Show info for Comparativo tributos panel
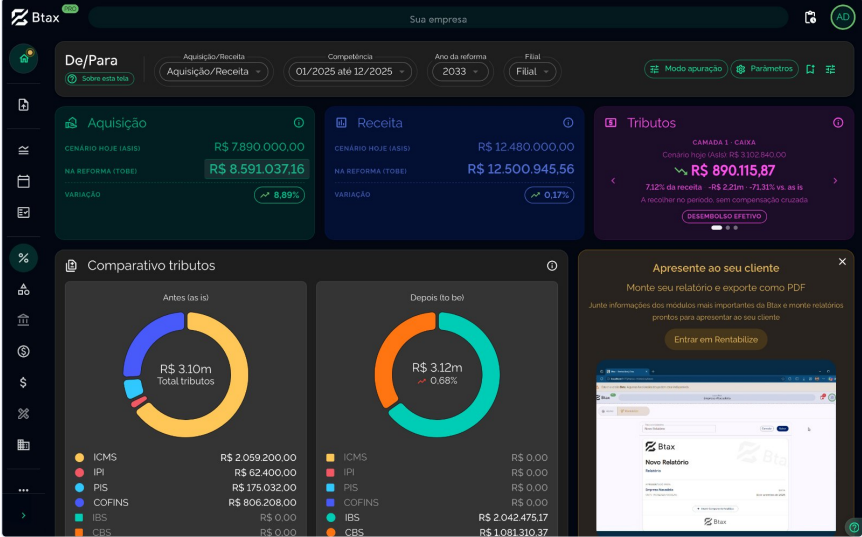Image resolution: width=862 pixels, height=537 pixels. coord(552,266)
